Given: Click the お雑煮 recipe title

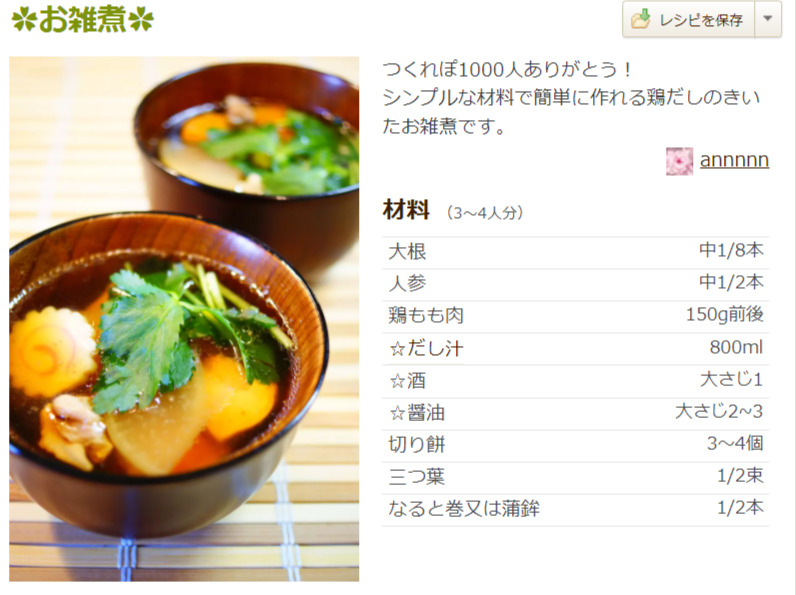Looking at the screenshot, I should point(82,19).
